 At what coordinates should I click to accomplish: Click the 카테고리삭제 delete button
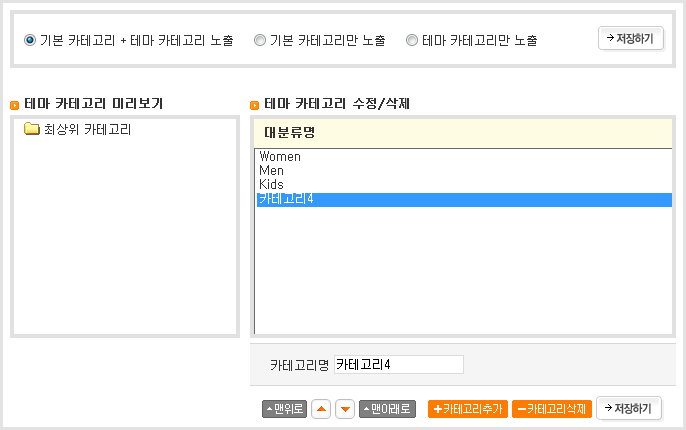[x=551, y=409]
